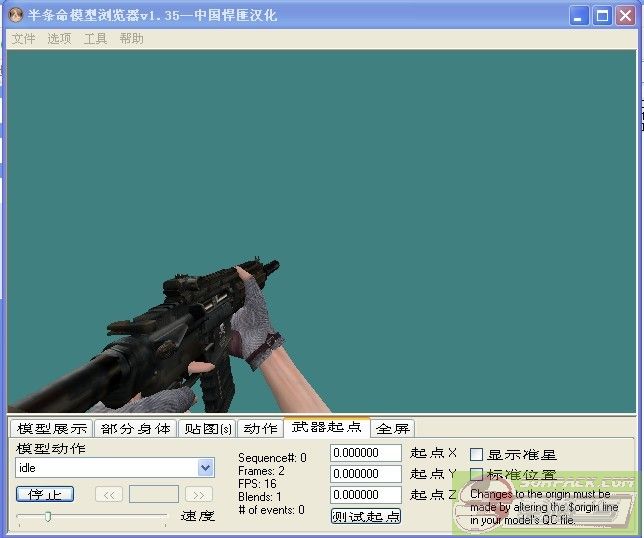Open the 工具 (Tools) menu
Screen dimensions: 644x538
pos(95,39)
